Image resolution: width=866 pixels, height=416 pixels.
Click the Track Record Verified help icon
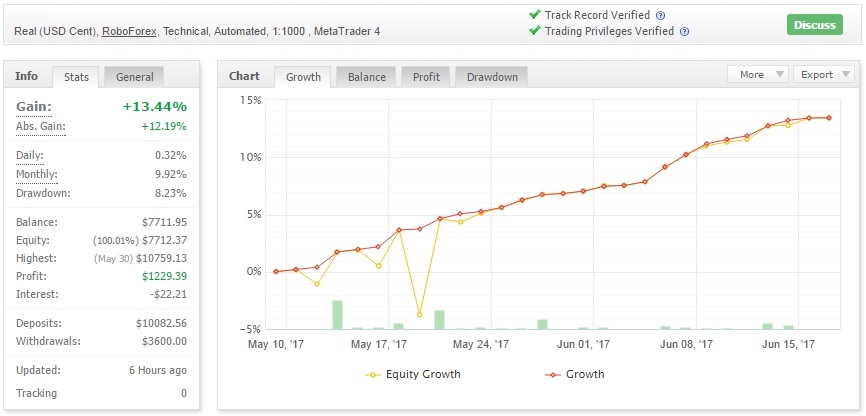(660, 15)
